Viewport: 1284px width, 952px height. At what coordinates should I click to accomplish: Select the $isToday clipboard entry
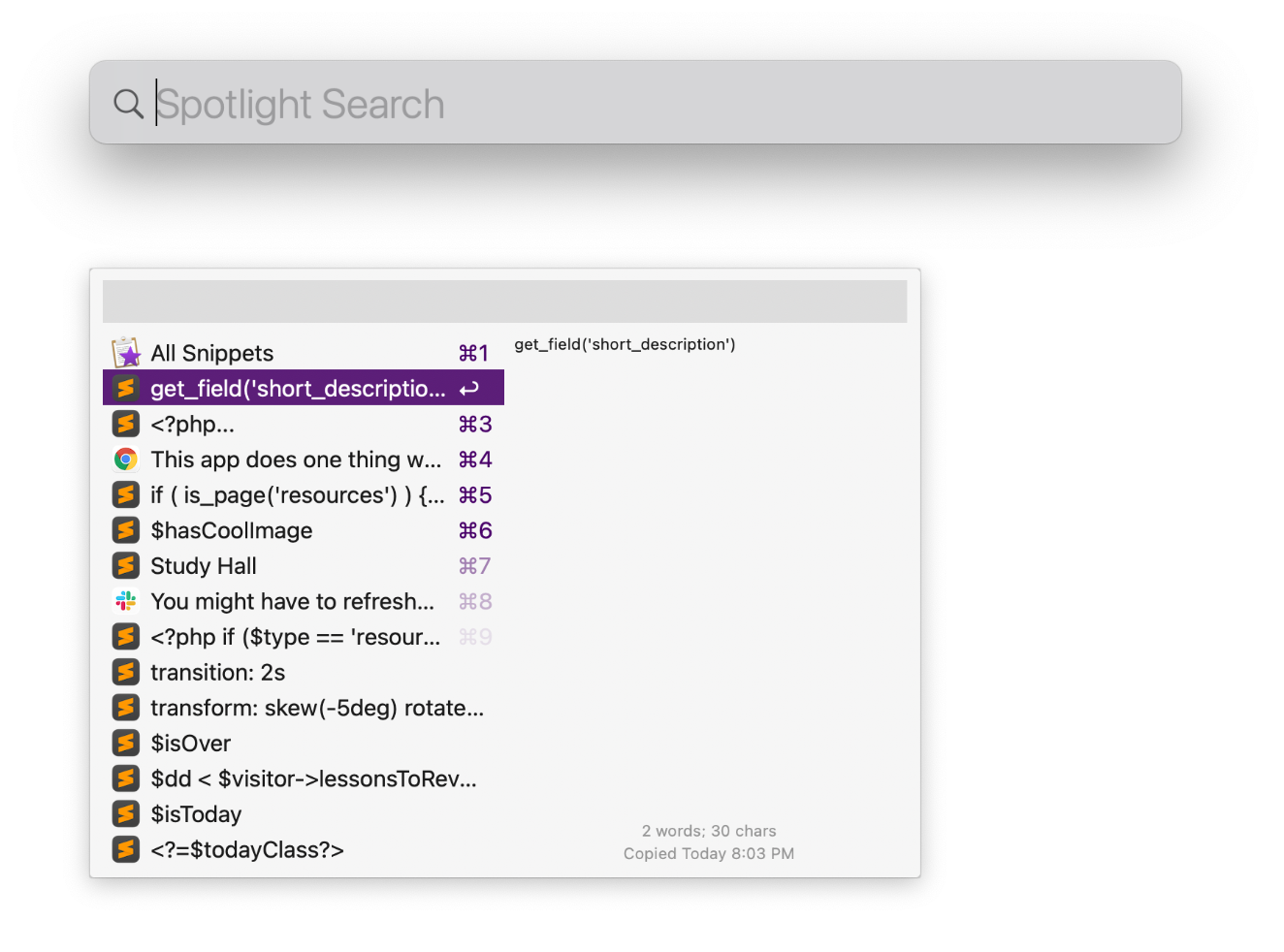click(304, 813)
